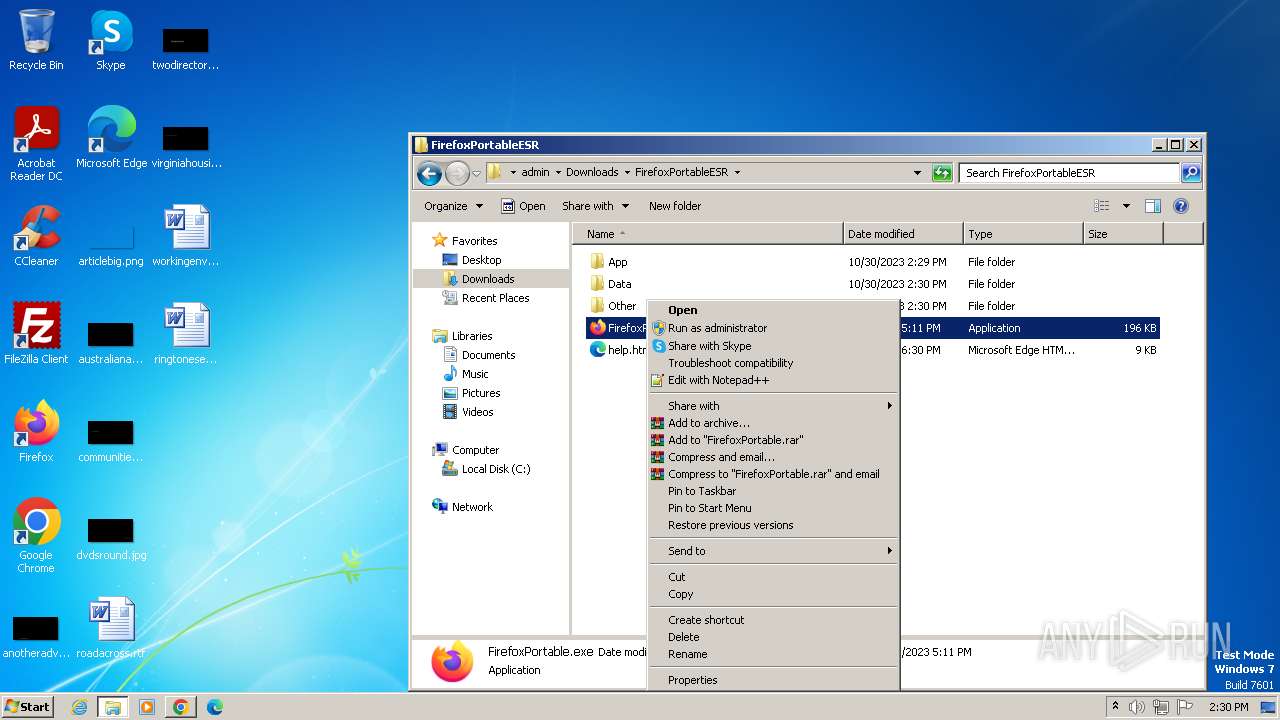
Task: Choose Copy from the context menu
Action: tap(773, 594)
